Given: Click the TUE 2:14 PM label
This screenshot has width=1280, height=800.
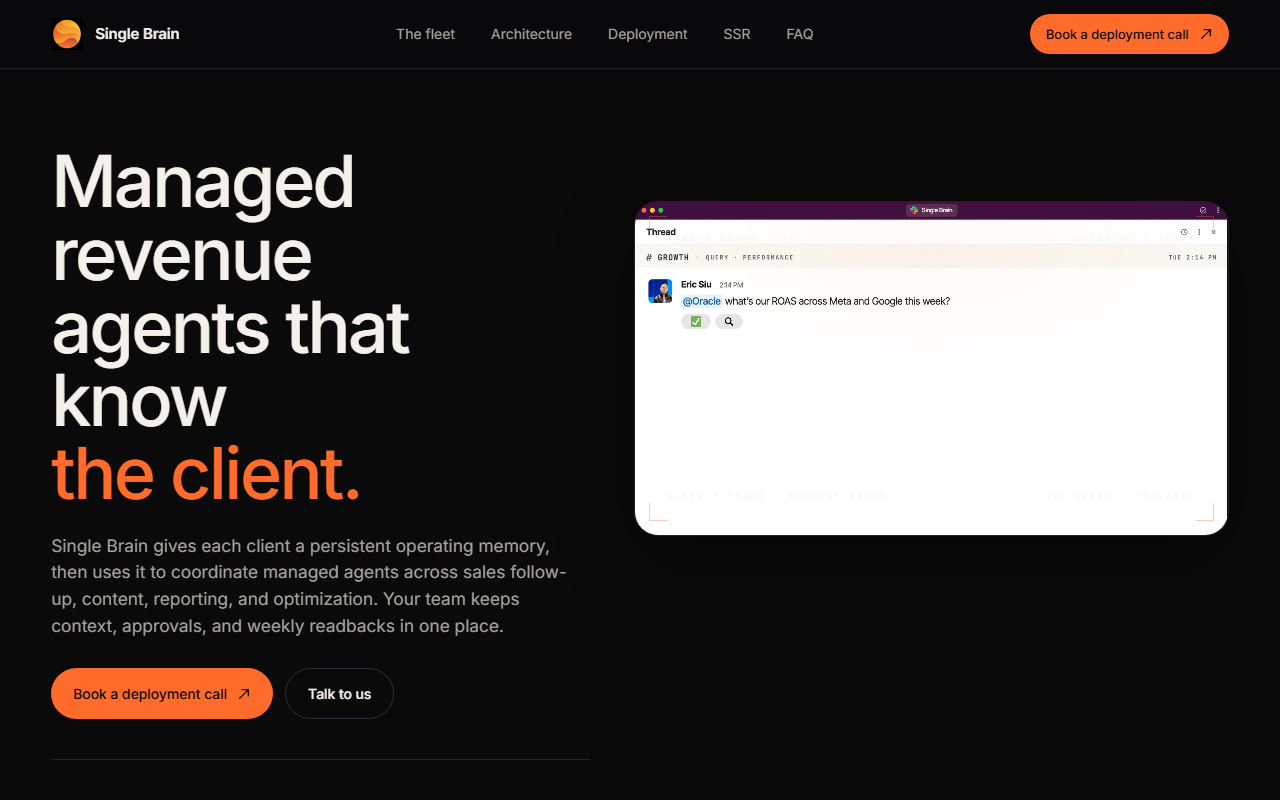Looking at the screenshot, I should coord(1192,257).
